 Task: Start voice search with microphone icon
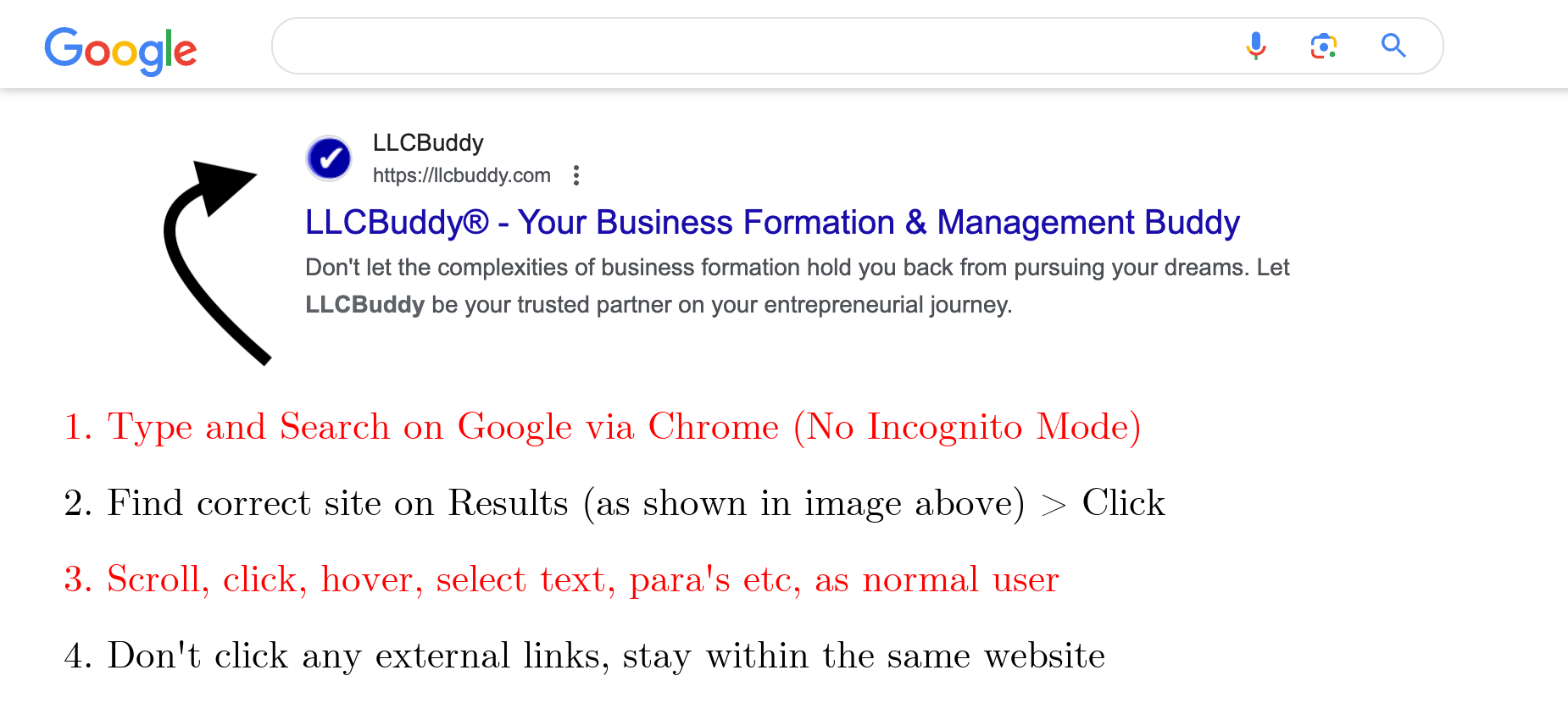point(1256,46)
